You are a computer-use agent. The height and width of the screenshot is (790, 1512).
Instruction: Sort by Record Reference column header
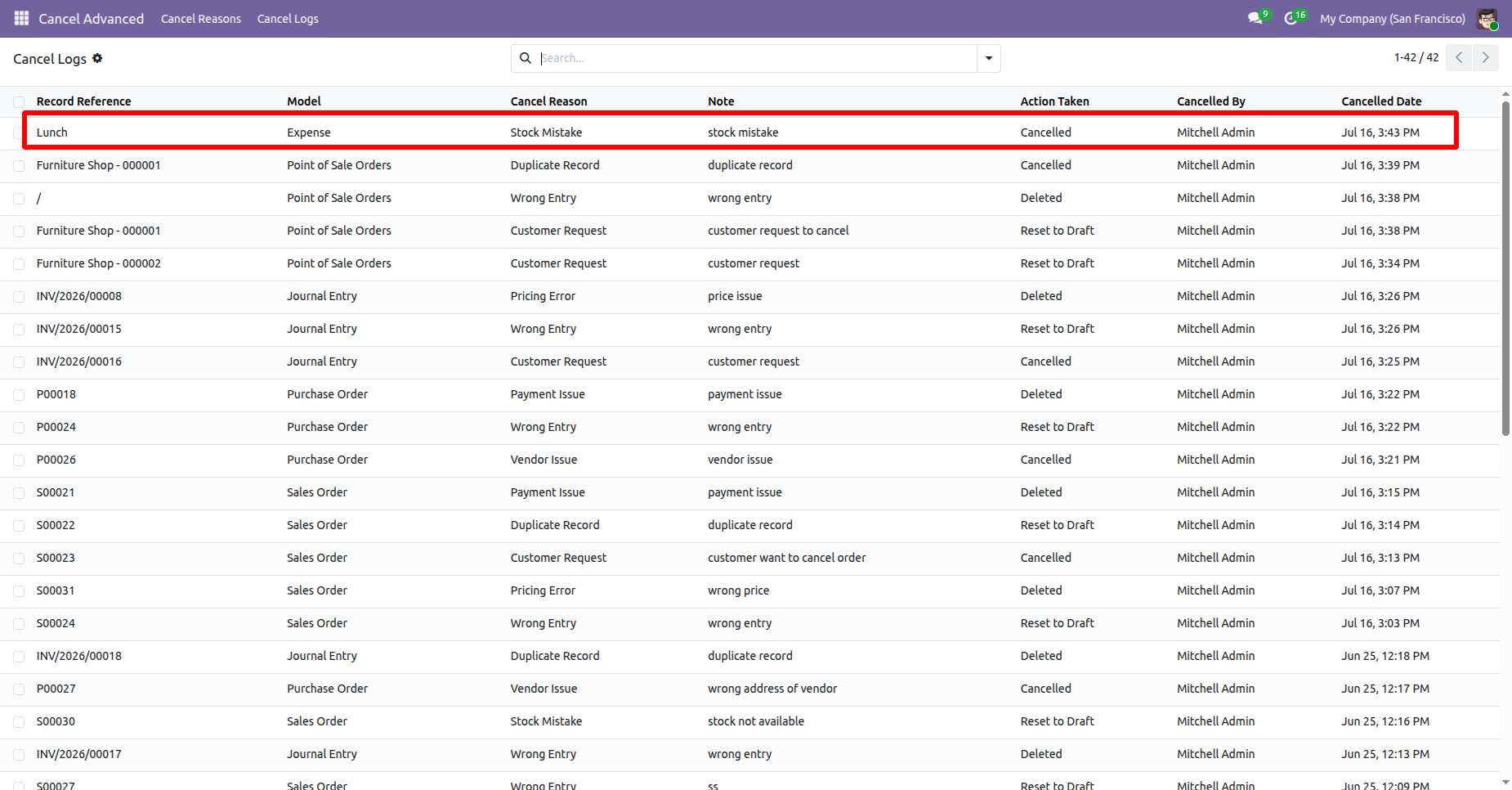[x=83, y=101]
